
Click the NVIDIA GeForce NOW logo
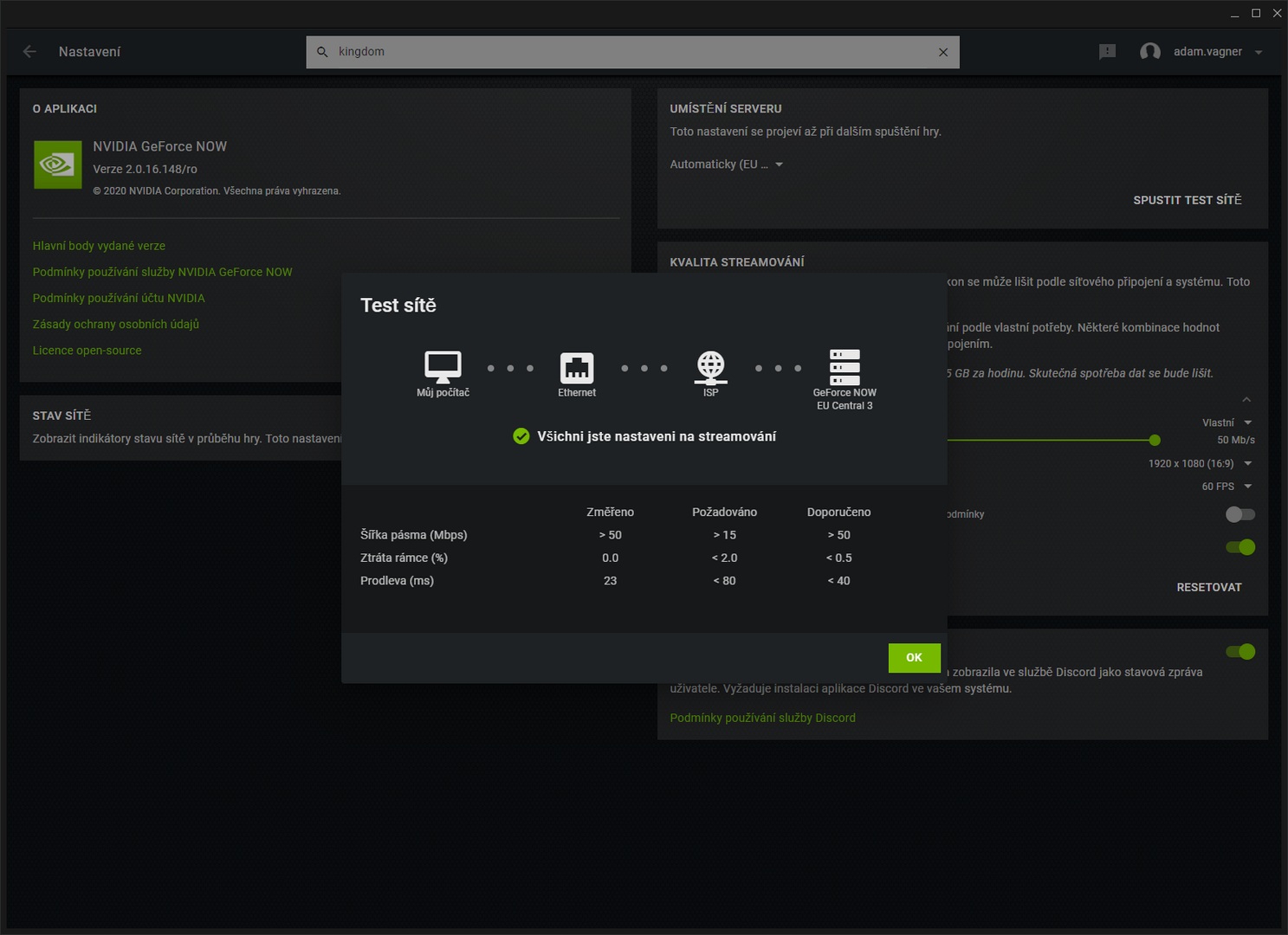(57, 164)
